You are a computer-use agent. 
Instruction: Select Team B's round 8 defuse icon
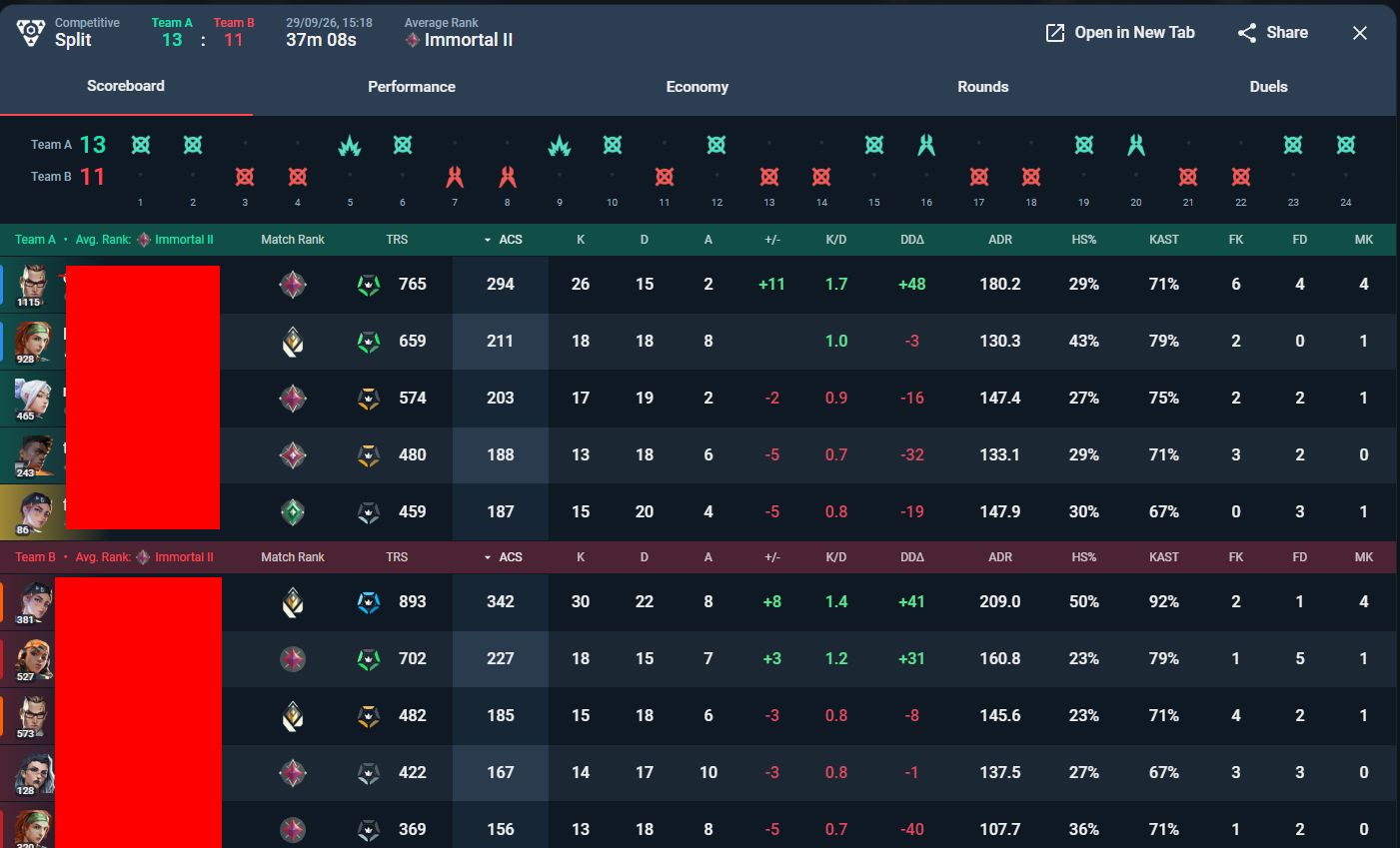pos(508,177)
